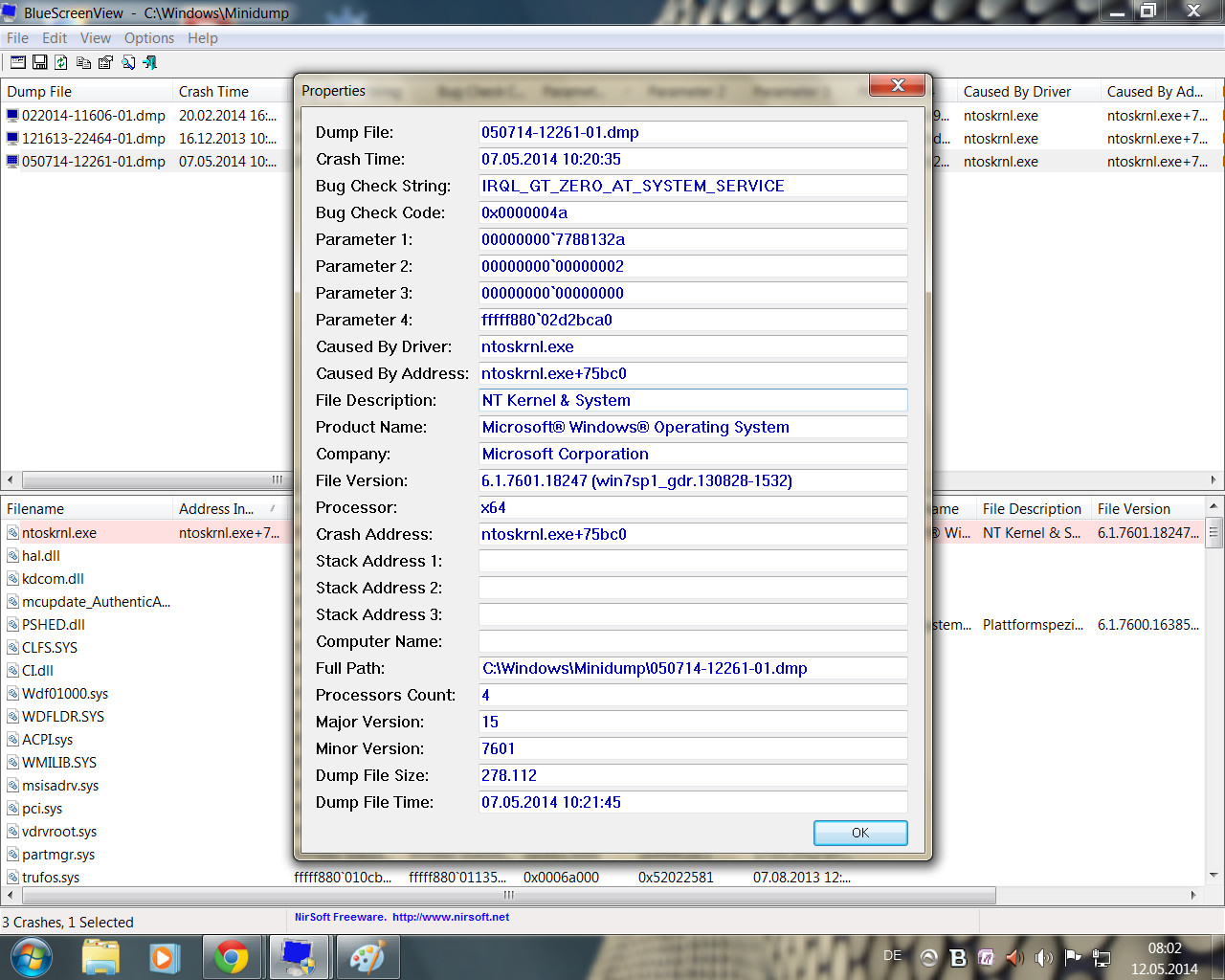Click the File Description field

click(x=693, y=400)
